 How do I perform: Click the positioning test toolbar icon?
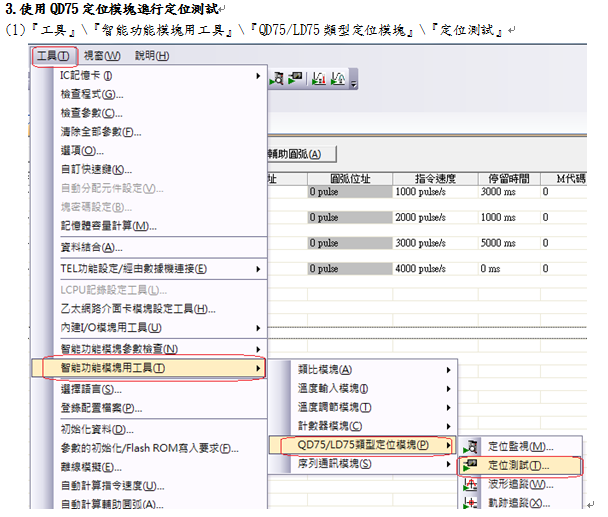pos(296,77)
